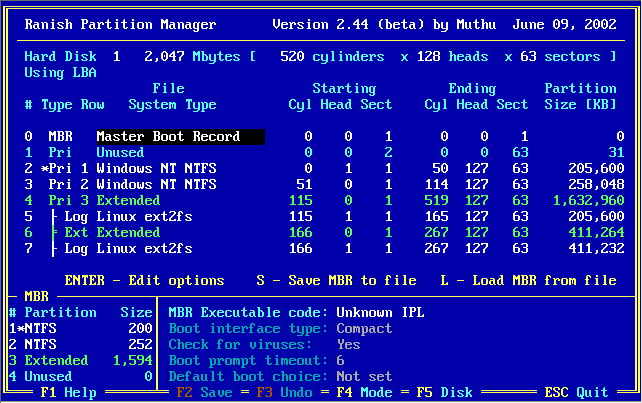Click the Unknown IPL executable code value
This screenshot has width=642, height=403.
click(380, 312)
